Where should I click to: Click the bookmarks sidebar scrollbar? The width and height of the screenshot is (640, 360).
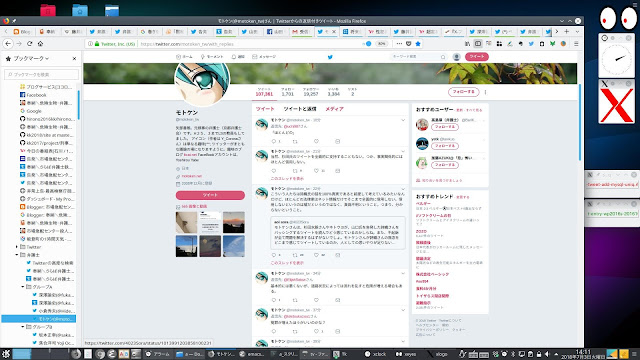point(78,104)
